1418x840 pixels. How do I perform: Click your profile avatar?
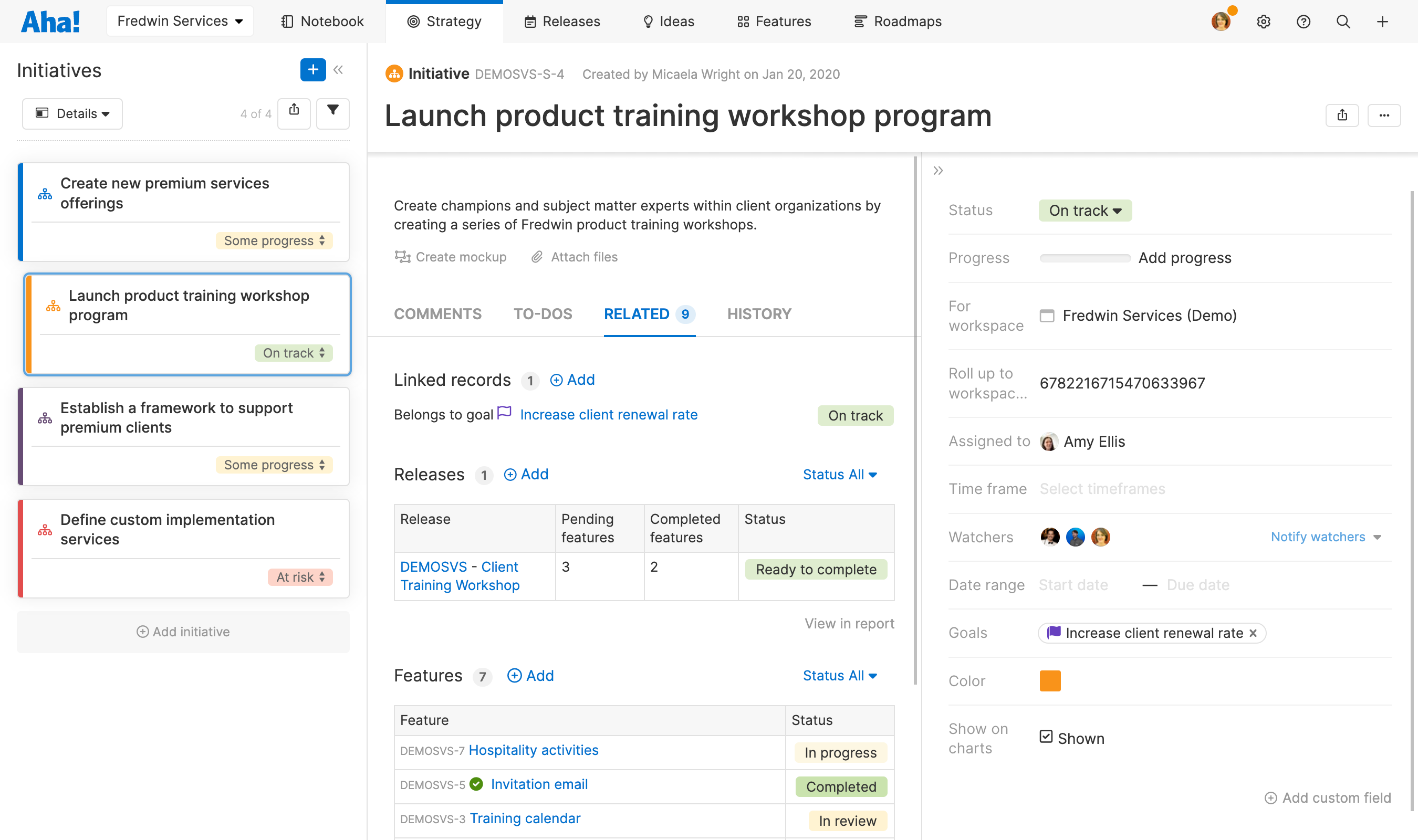[x=1221, y=21]
